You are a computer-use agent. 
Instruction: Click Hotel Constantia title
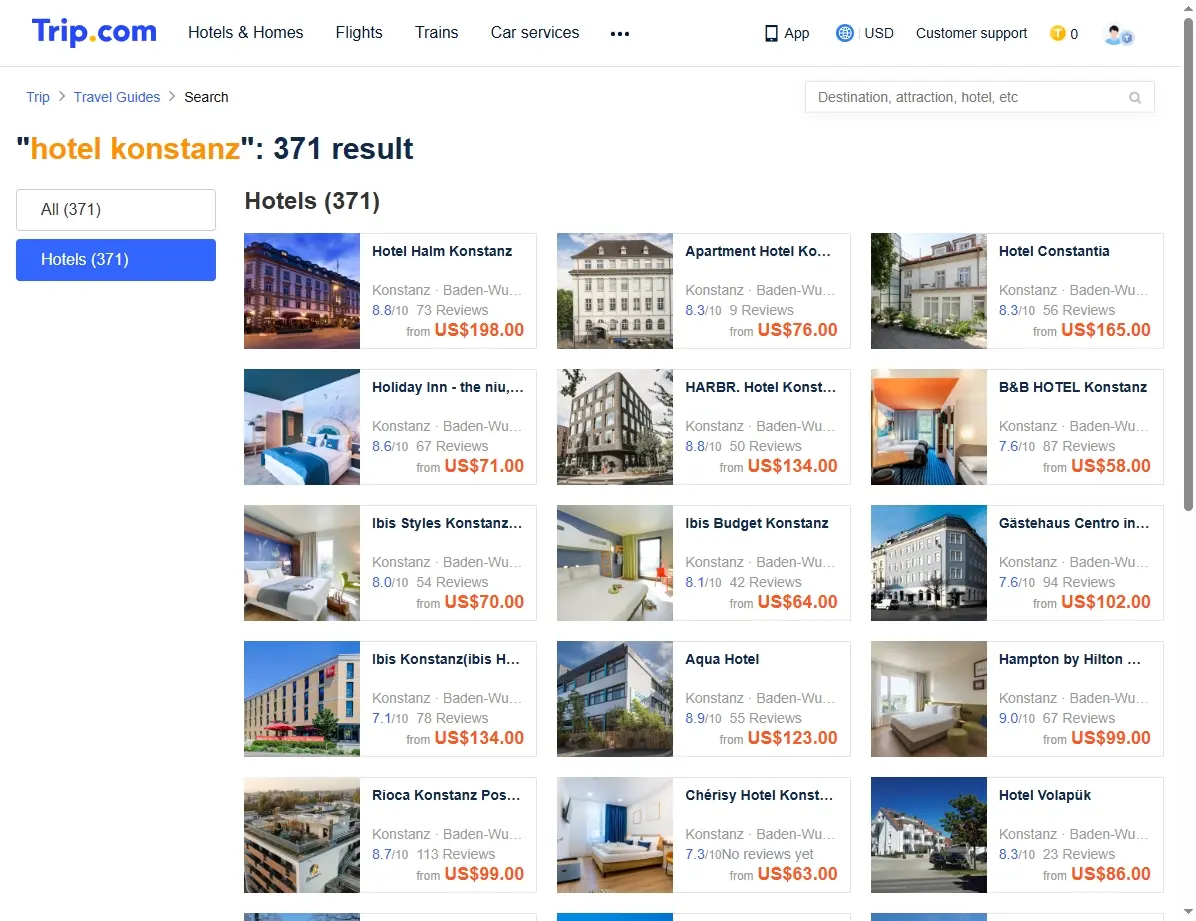1054,251
